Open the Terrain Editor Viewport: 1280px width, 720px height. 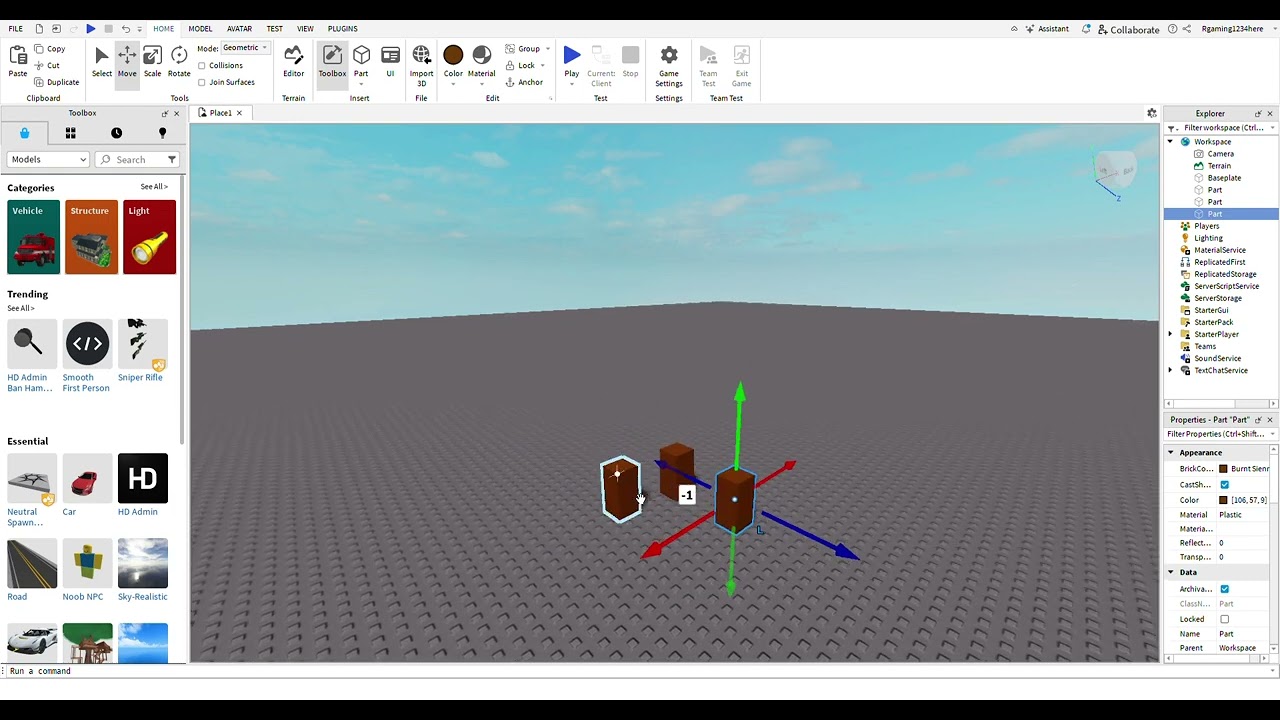point(293,61)
